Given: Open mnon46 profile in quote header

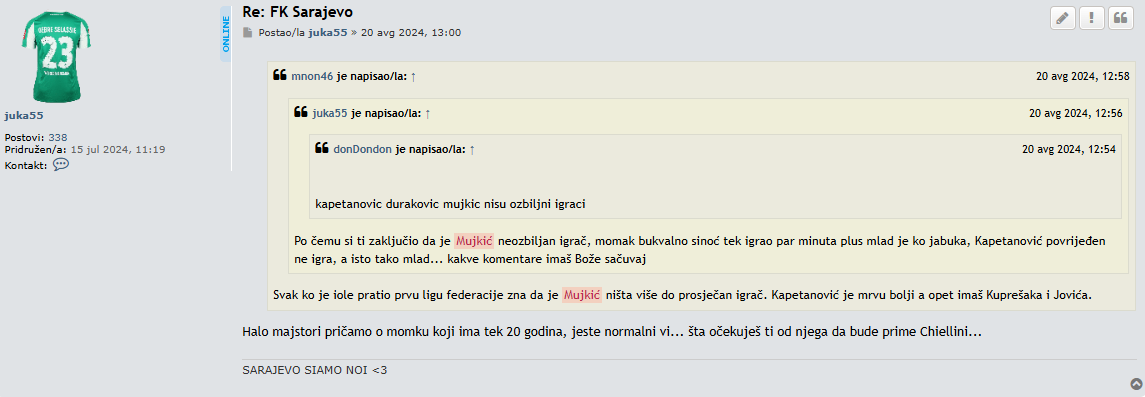Looking at the screenshot, I should coord(312,76).
